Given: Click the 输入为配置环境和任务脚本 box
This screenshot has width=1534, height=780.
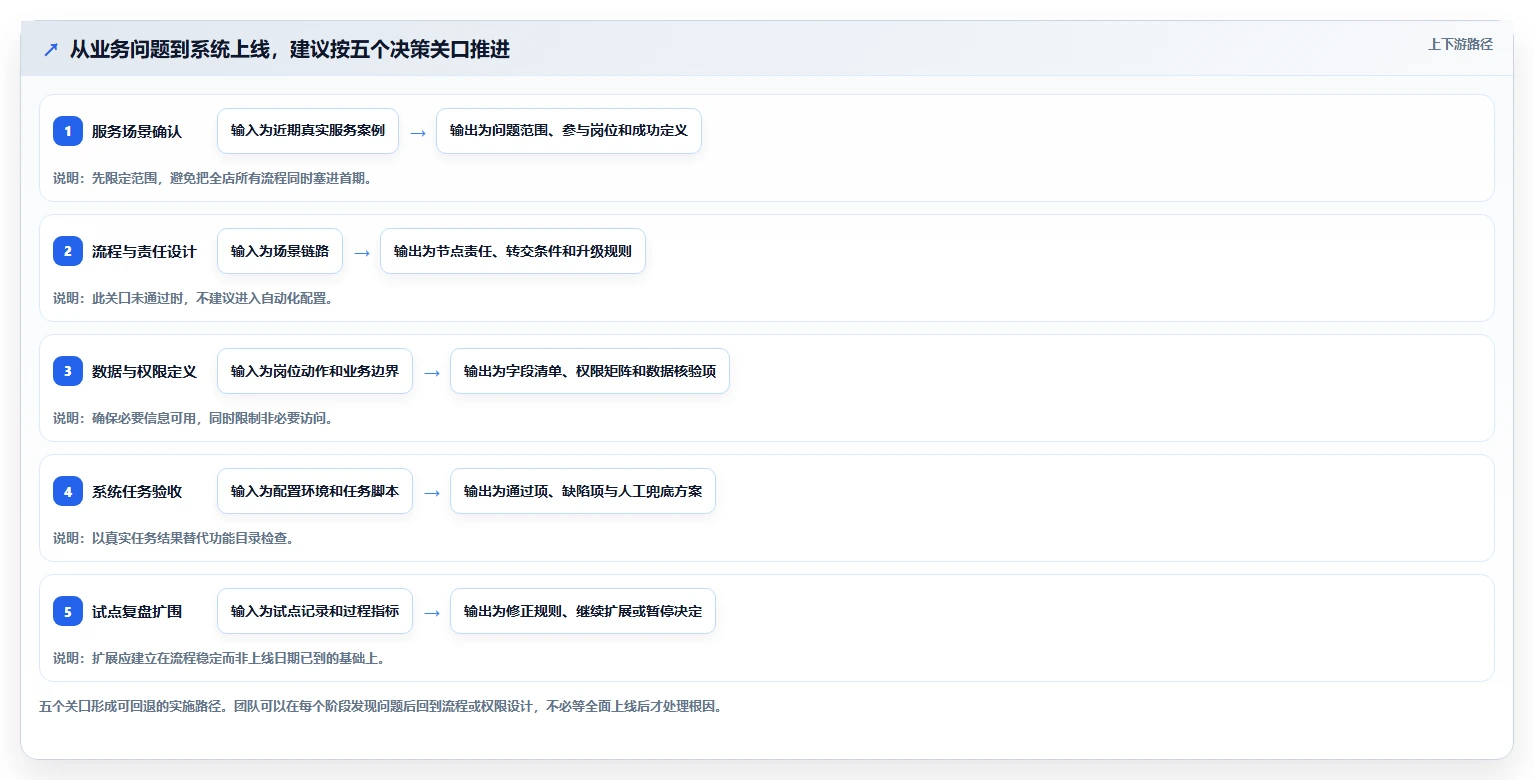Looking at the screenshot, I should pyautogui.click(x=315, y=491).
